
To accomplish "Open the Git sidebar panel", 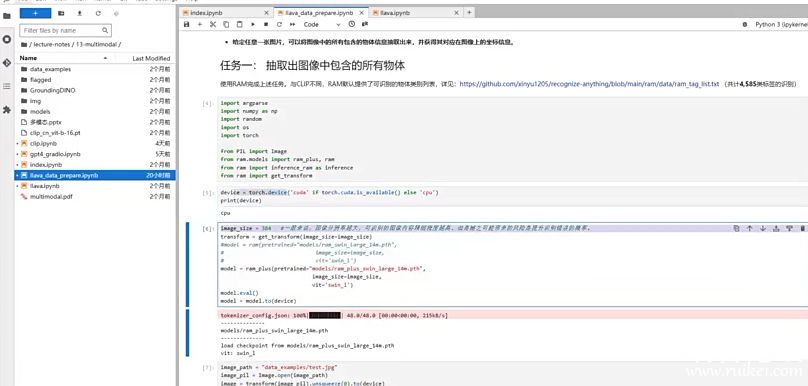I will [x=7, y=63].
